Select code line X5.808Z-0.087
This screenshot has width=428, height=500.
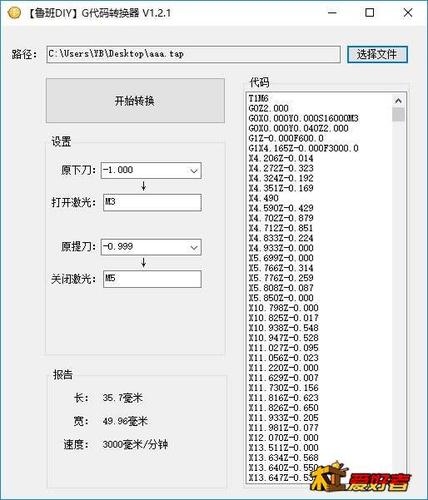tap(281, 288)
